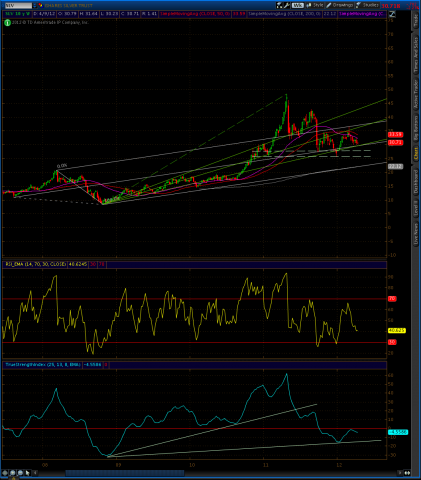Screen dimensions: 421x480
Task: Select the pointer cursor tool icon
Action: click(27, 473)
